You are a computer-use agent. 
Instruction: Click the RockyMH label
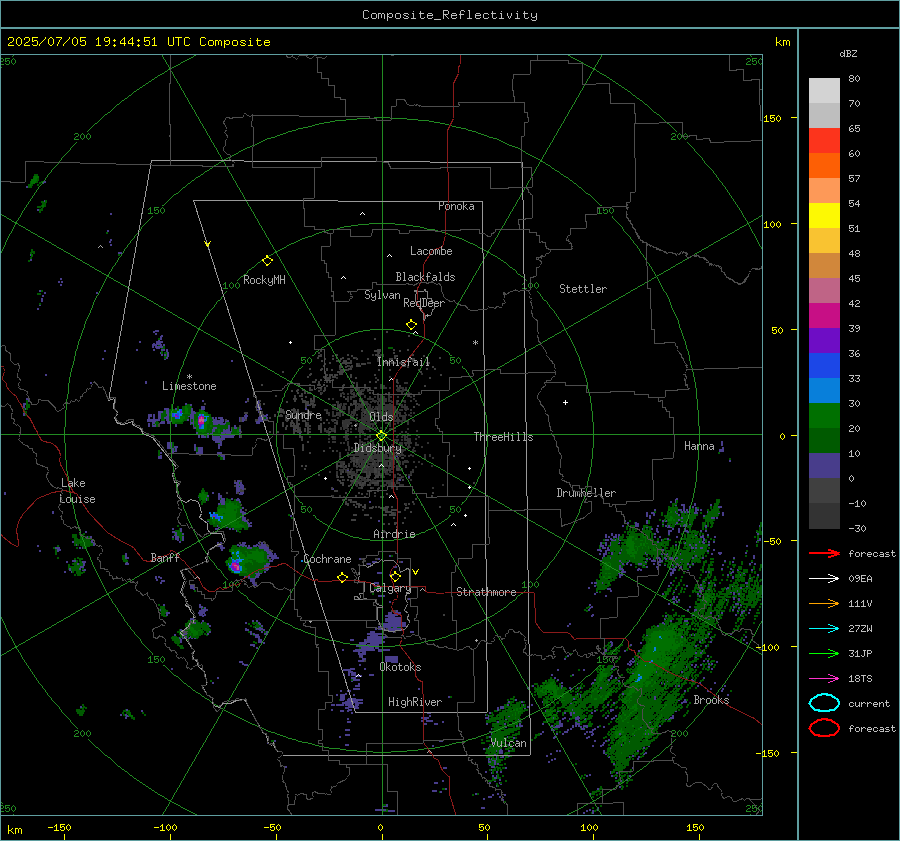pyautogui.click(x=264, y=280)
